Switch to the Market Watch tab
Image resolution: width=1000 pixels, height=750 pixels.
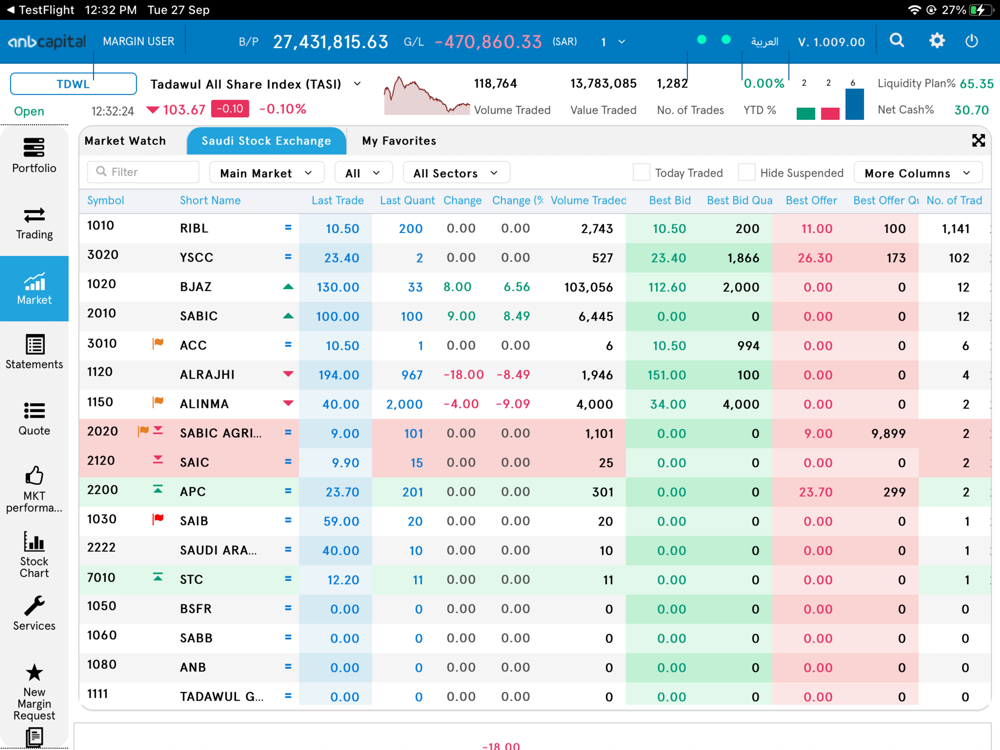click(x=125, y=140)
